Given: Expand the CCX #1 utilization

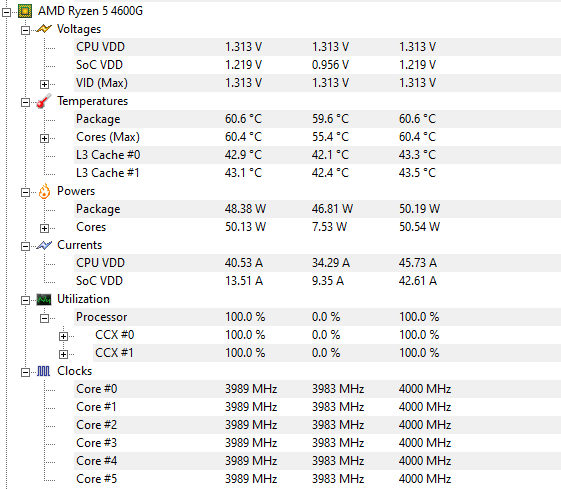Looking at the screenshot, I should (x=63, y=354).
